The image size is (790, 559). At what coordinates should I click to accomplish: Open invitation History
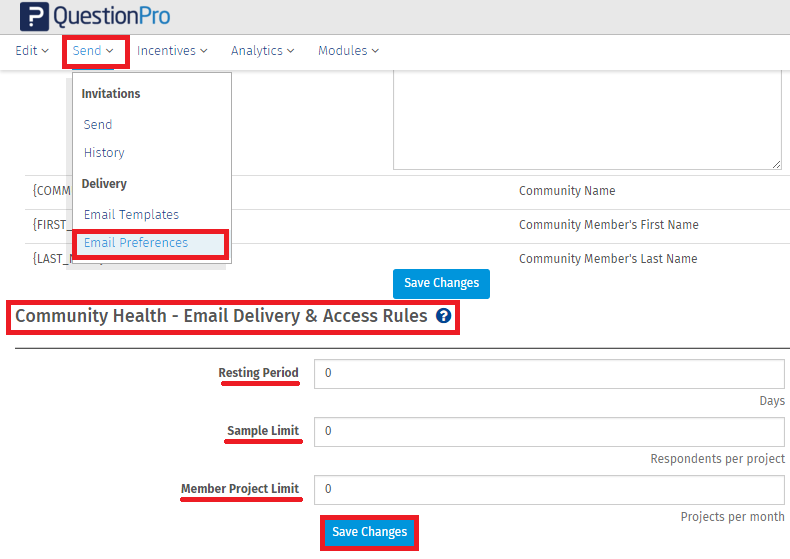(x=104, y=153)
